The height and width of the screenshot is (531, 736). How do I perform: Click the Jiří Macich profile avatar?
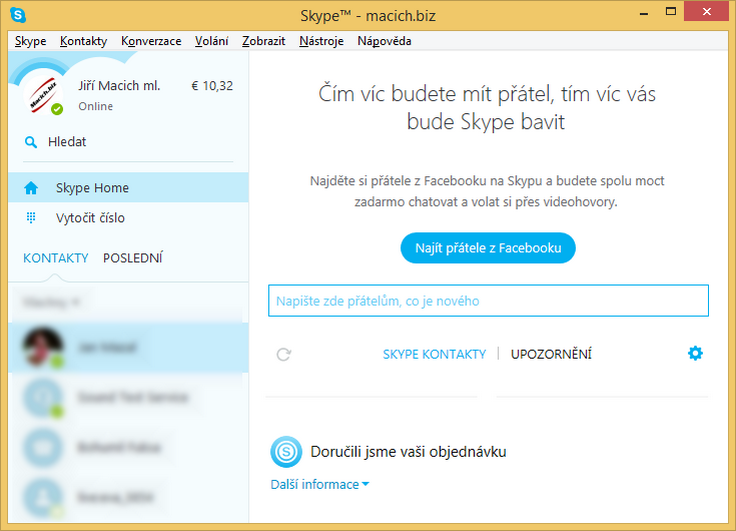pyautogui.click(x=43, y=93)
